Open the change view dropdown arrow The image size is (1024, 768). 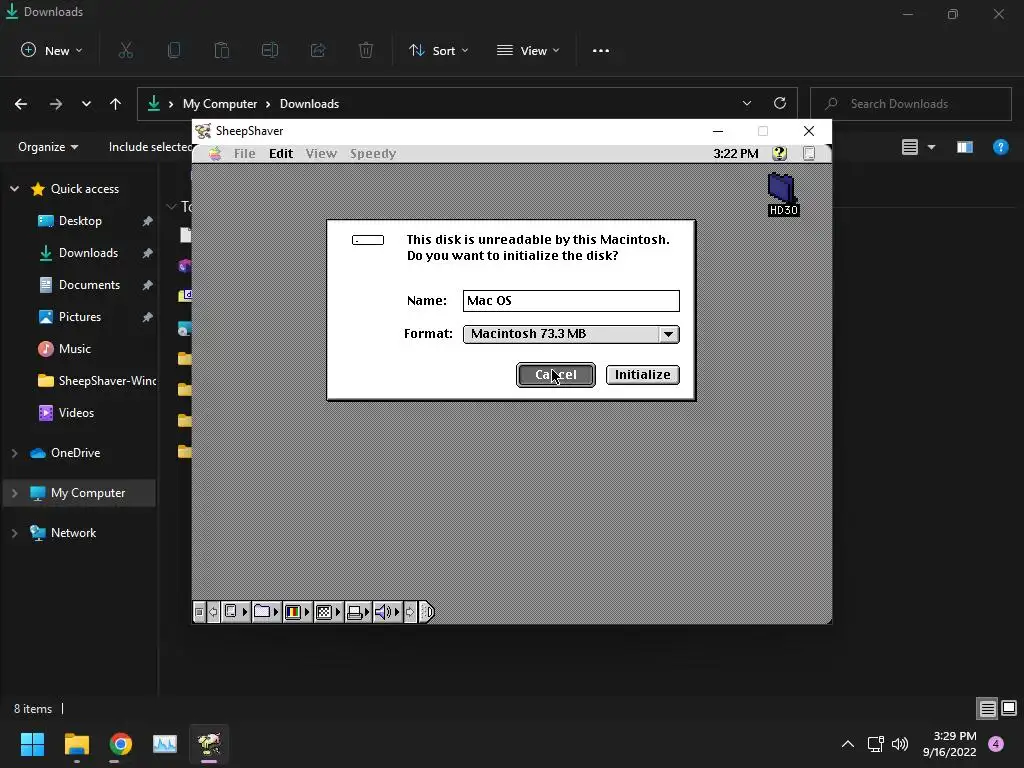(931, 147)
